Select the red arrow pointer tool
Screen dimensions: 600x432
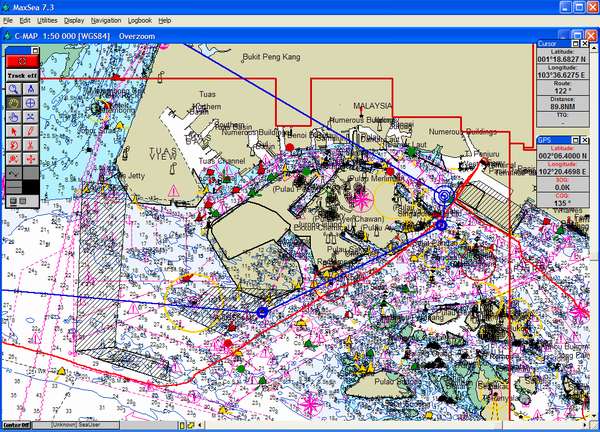tap(14, 131)
